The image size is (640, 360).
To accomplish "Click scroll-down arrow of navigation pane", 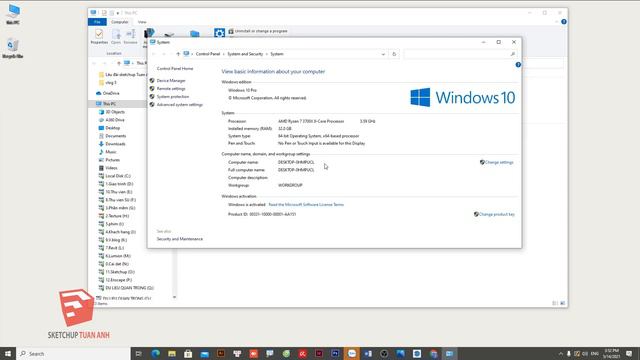I will 174,297.
